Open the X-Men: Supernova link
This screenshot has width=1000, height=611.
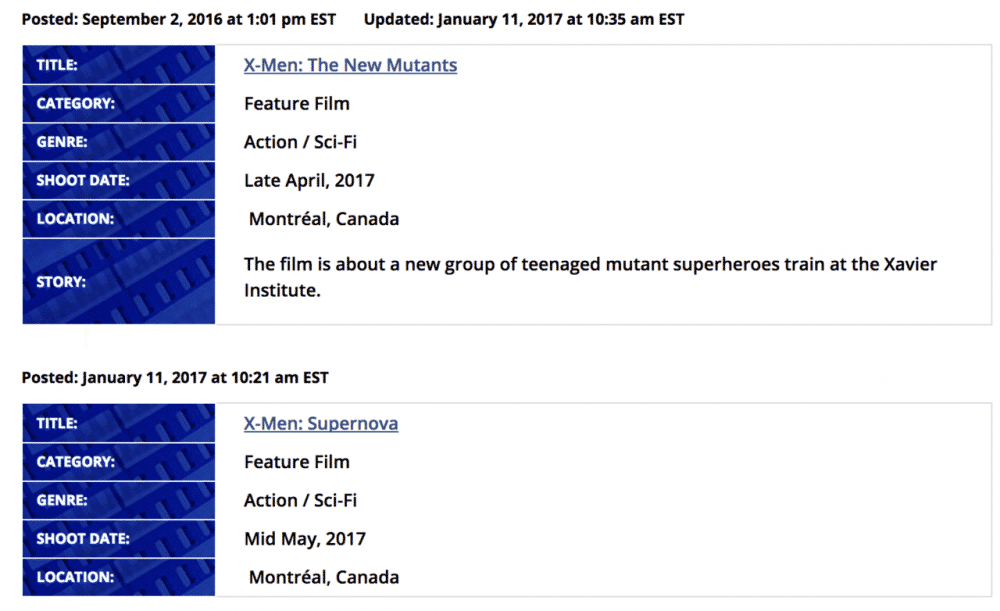321,423
